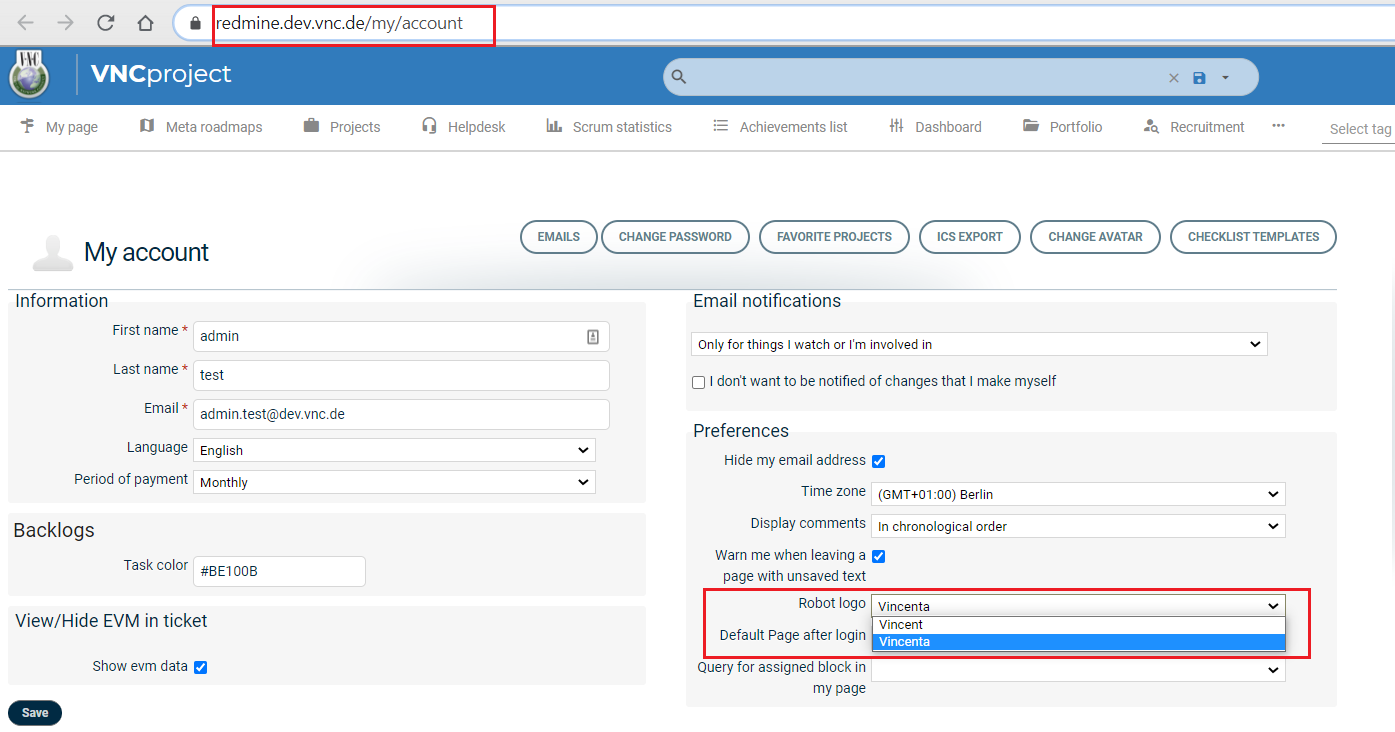The width and height of the screenshot is (1395, 732).
Task: Uncheck Hide my email address
Action: click(878, 461)
